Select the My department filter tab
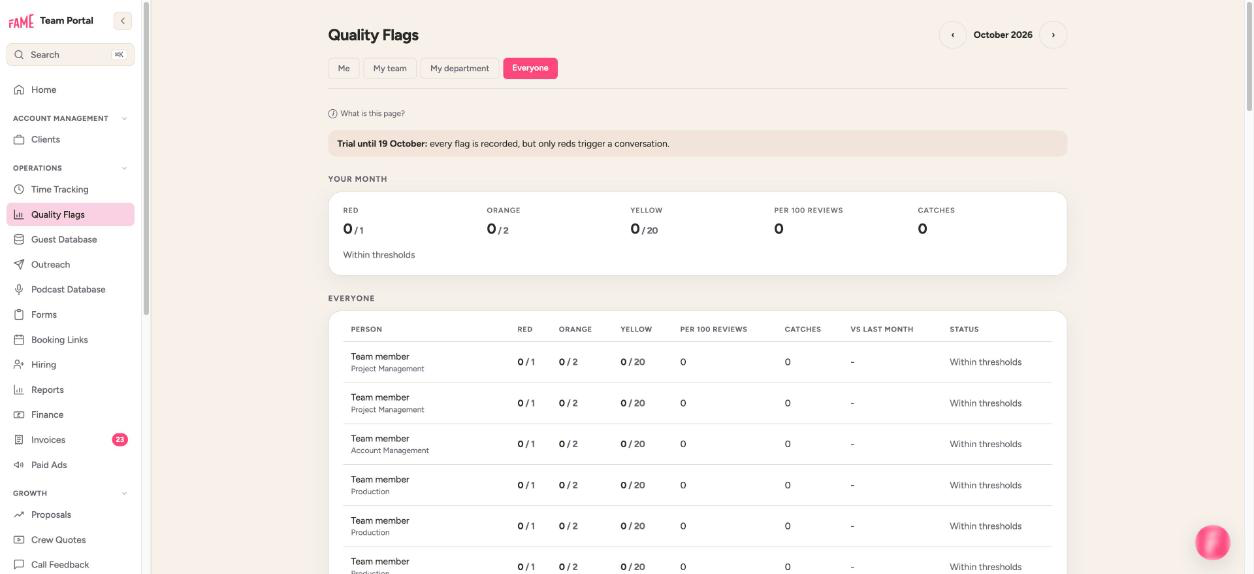Screen dimensions: 1254x574 click(460, 68)
